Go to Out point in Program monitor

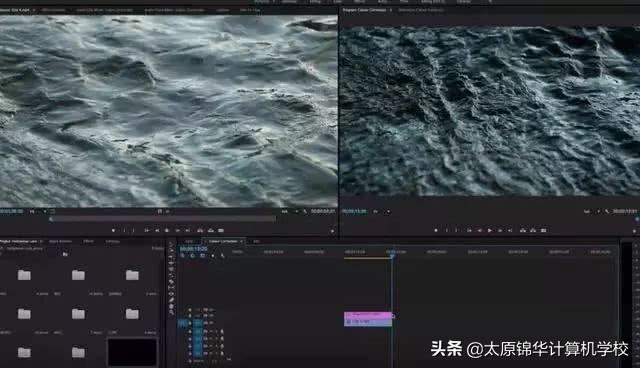tap(510, 230)
